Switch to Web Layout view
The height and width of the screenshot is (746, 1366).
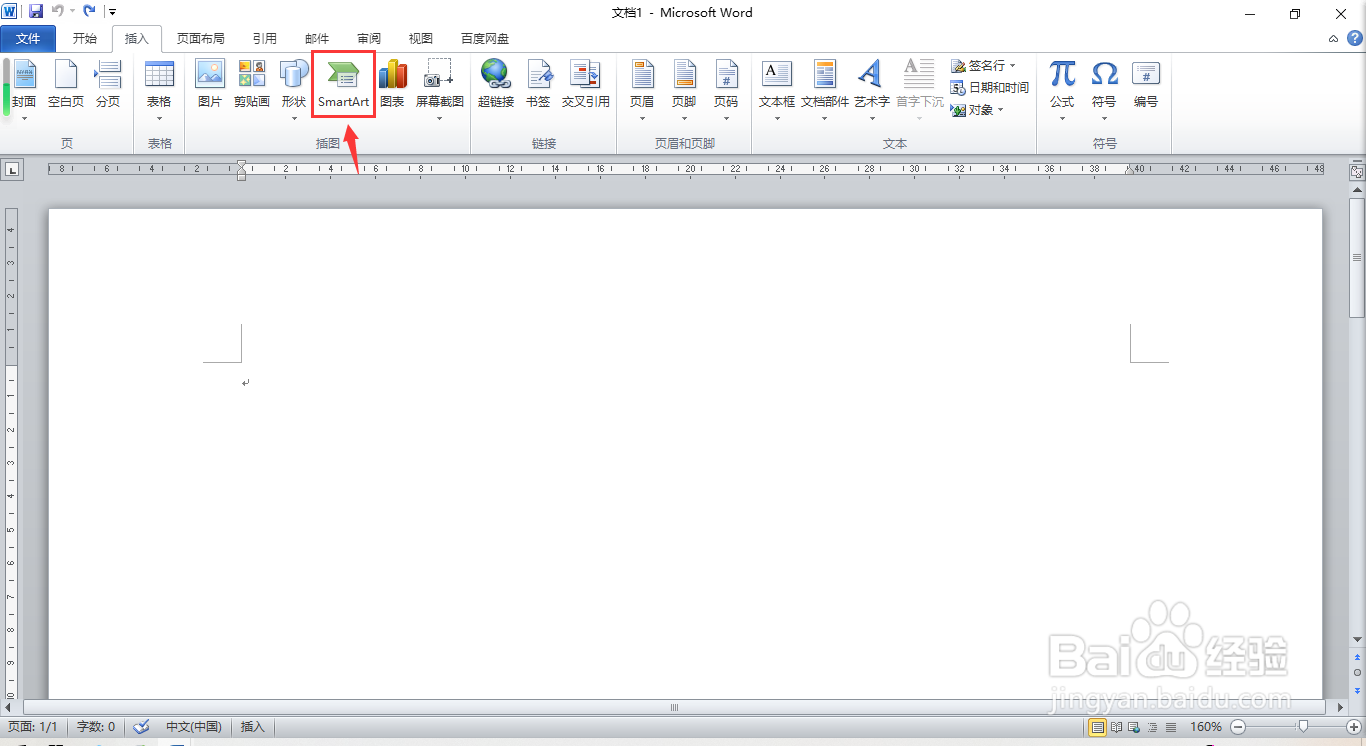tap(1135, 727)
